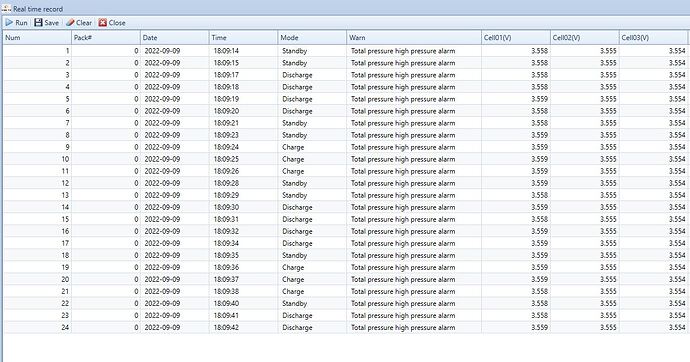Viewport: 690px width, 362px height.
Task: Click Discharge mode in the 18:09:17 row
Action: tap(297, 75)
